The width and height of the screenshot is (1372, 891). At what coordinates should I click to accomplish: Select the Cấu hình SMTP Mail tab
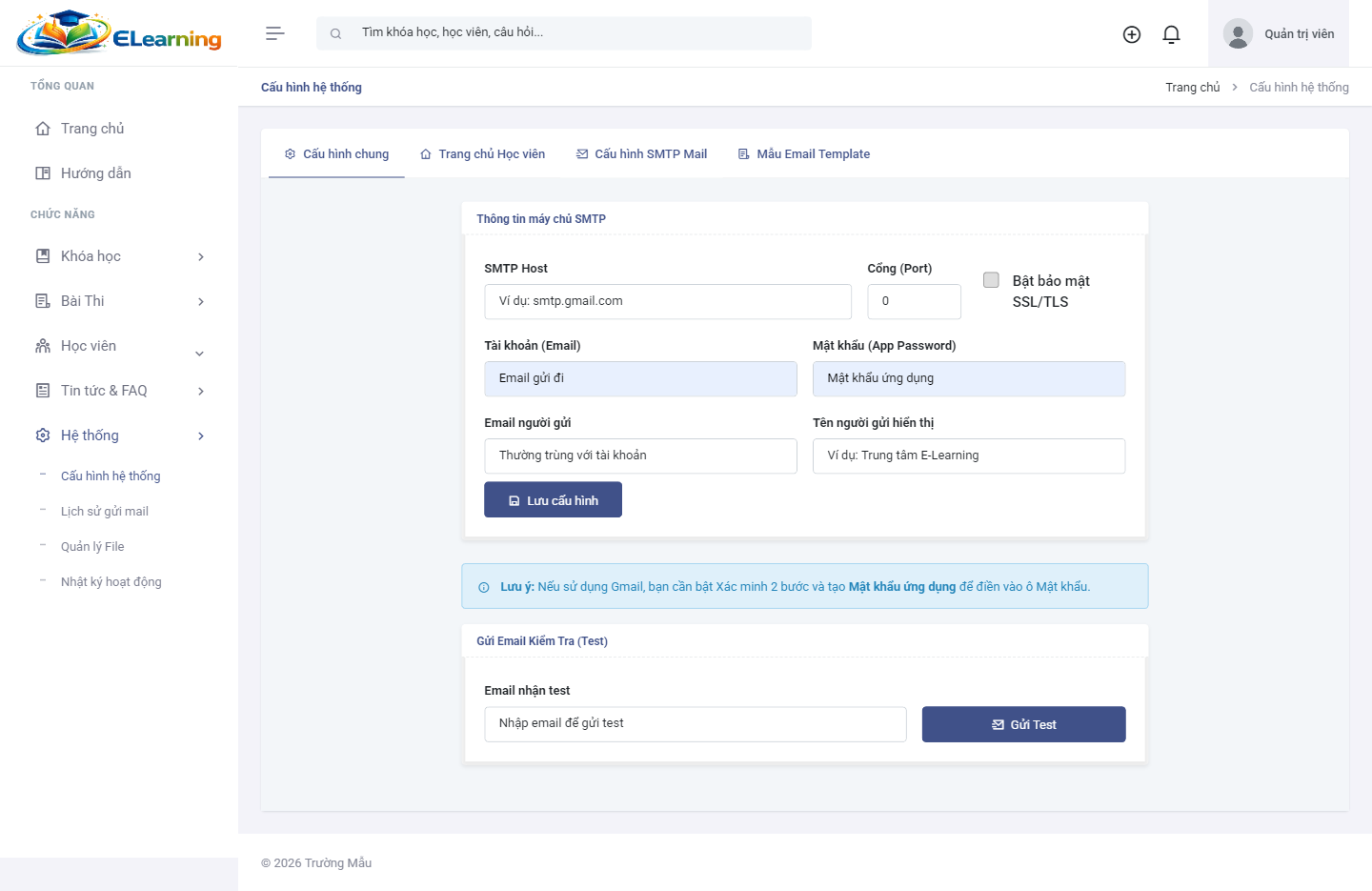(x=641, y=154)
